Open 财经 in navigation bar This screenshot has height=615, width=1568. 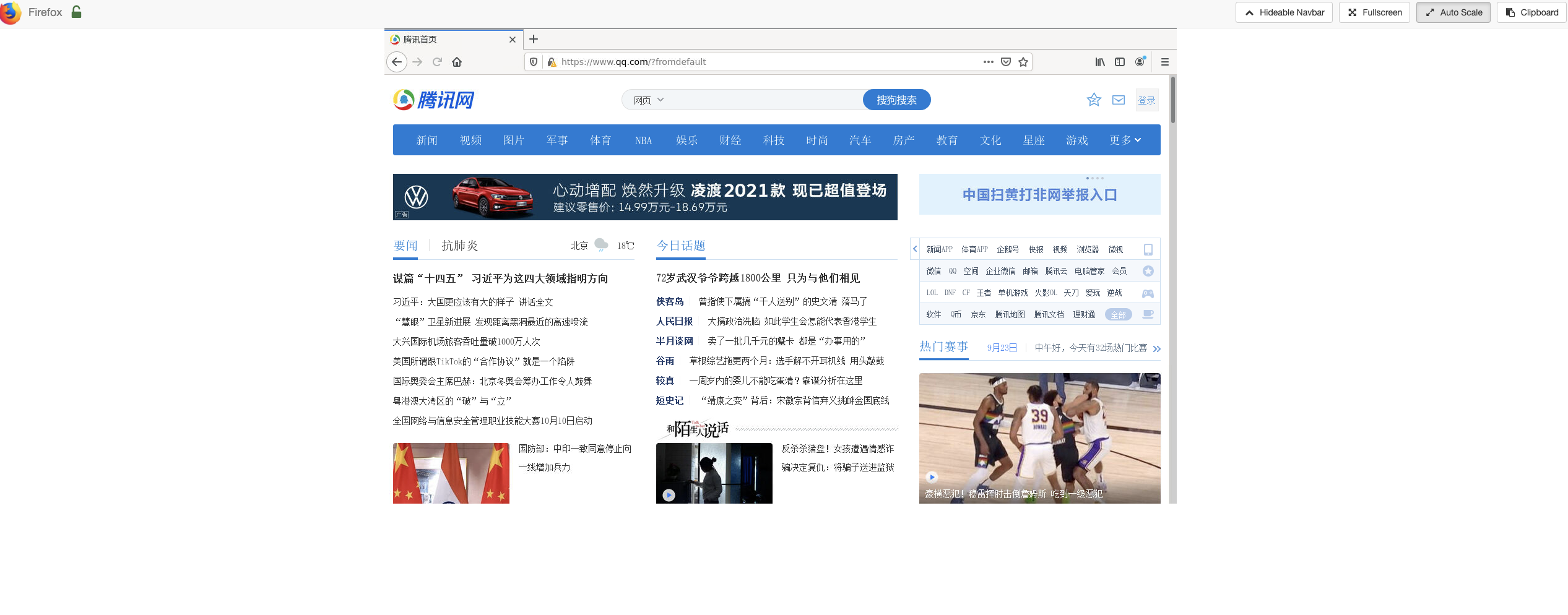pos(730,140)
